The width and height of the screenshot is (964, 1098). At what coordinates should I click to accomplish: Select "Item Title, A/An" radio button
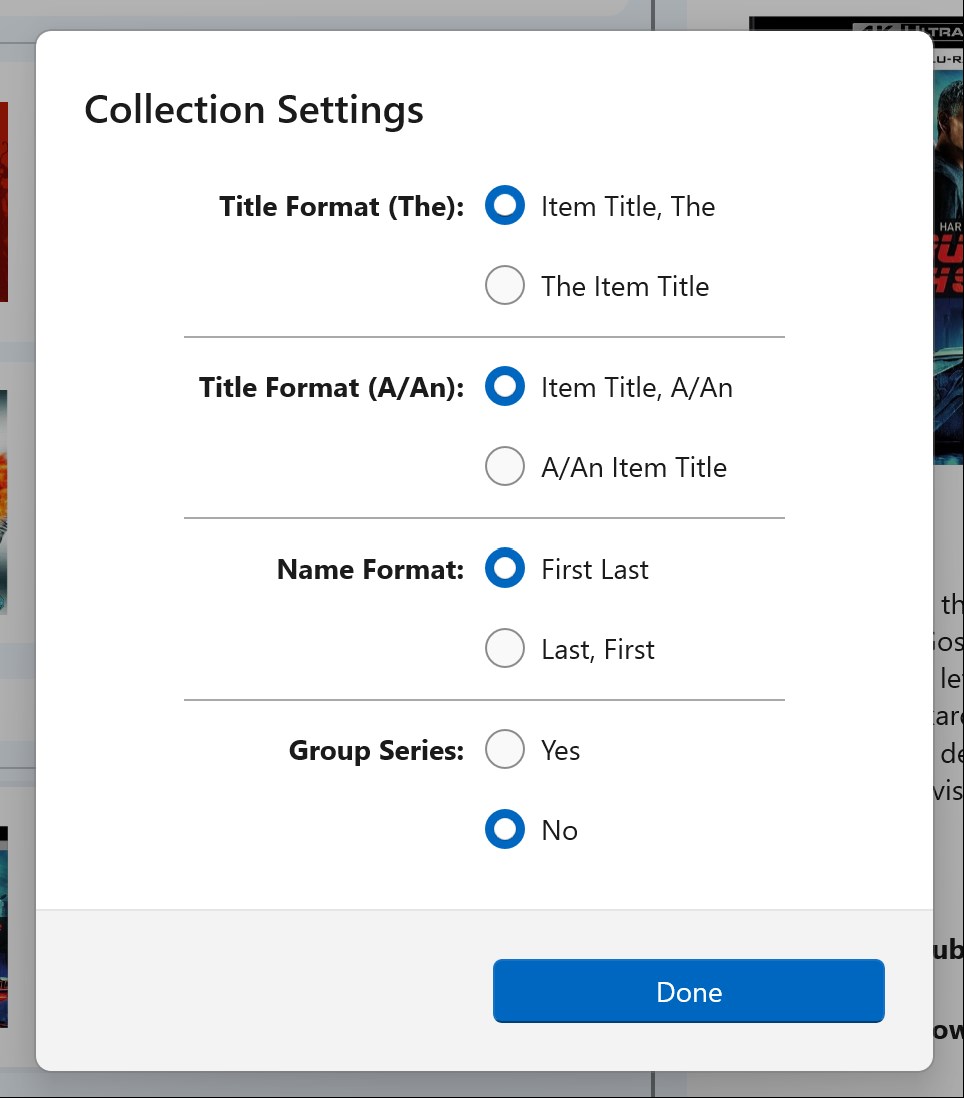(505, 386)
